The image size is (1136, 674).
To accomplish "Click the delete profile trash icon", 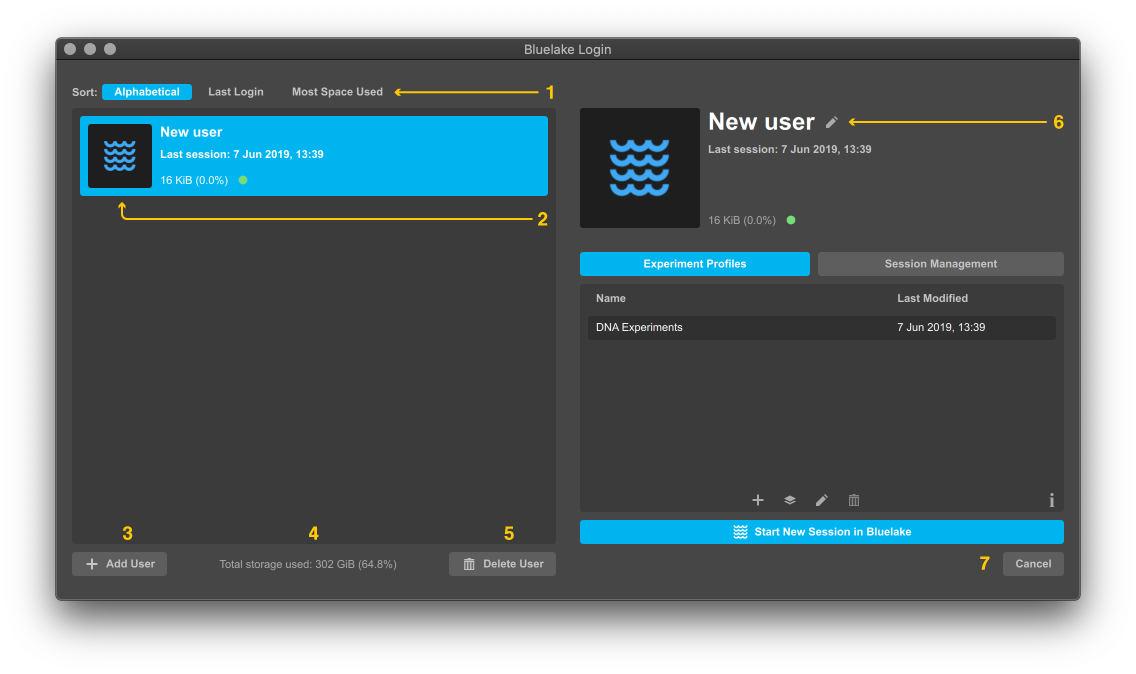I will coord(854,500).
